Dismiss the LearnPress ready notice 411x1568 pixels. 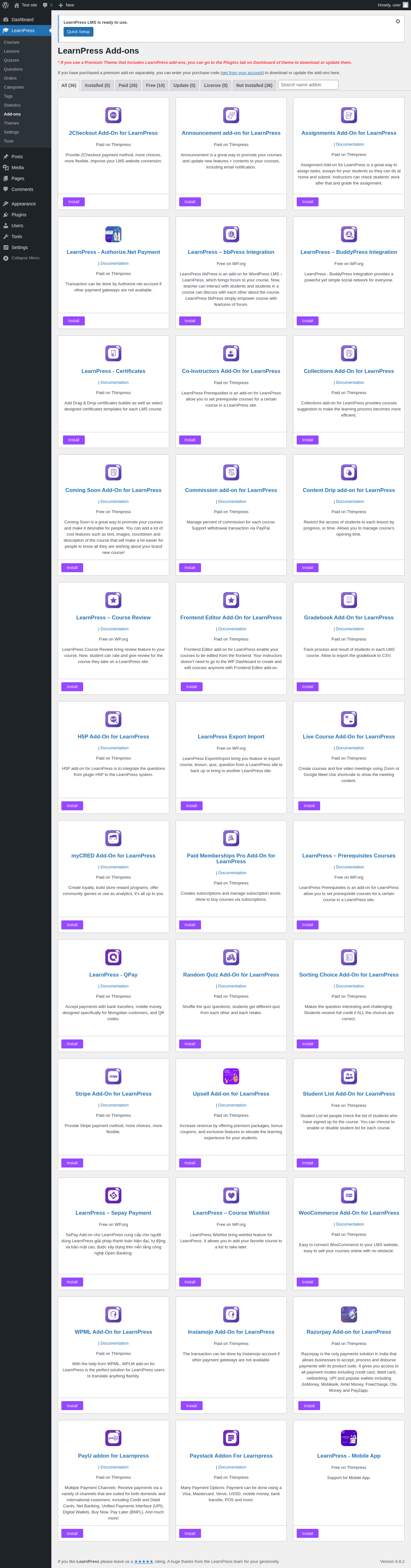click(398, 21)
